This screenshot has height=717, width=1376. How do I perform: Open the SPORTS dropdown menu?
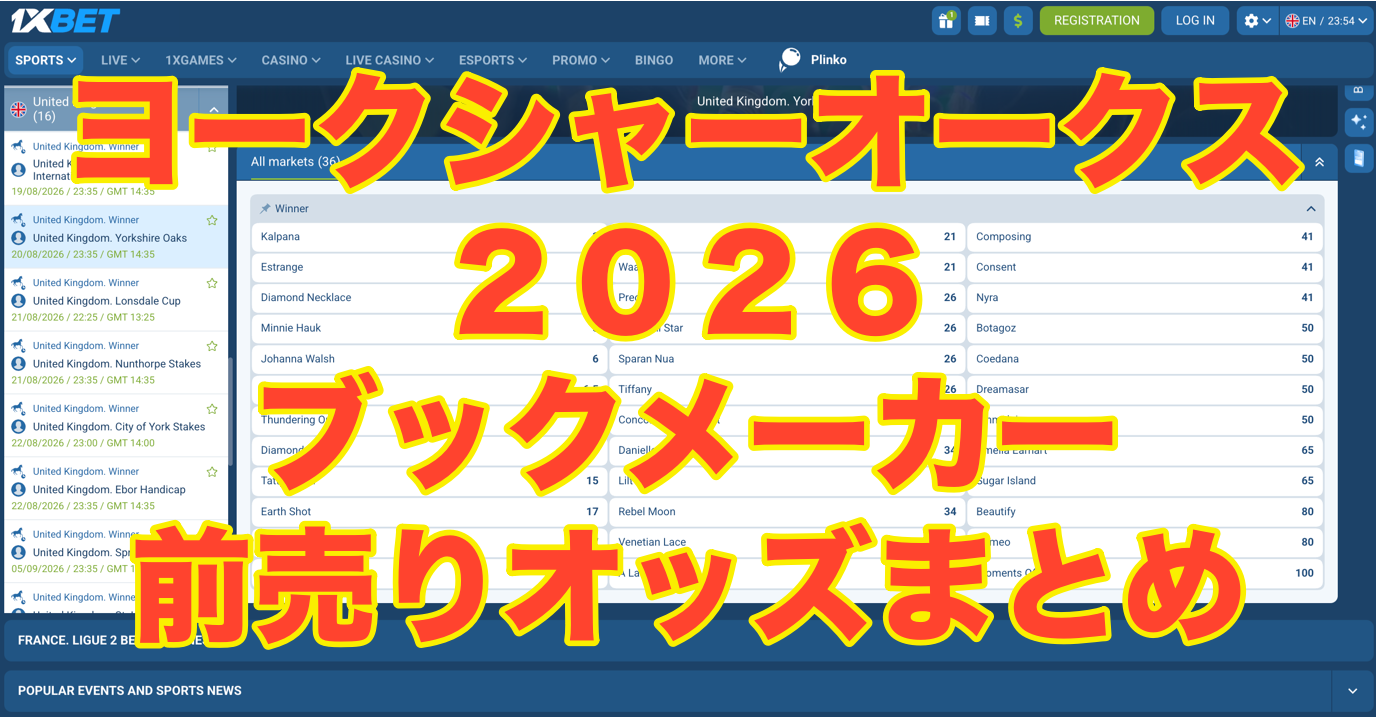(46, 60)
